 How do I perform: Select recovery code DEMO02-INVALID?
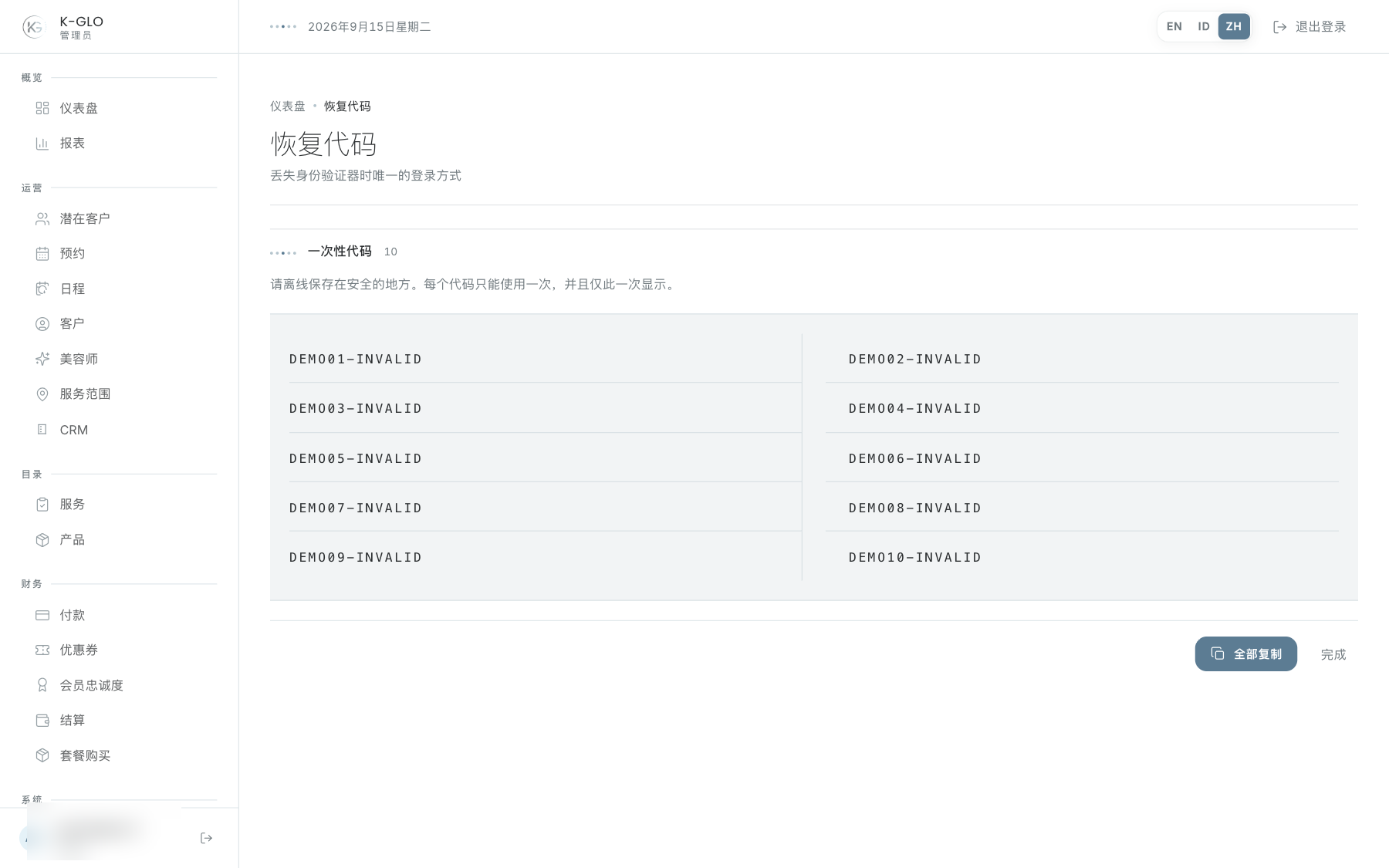point(915,359)
